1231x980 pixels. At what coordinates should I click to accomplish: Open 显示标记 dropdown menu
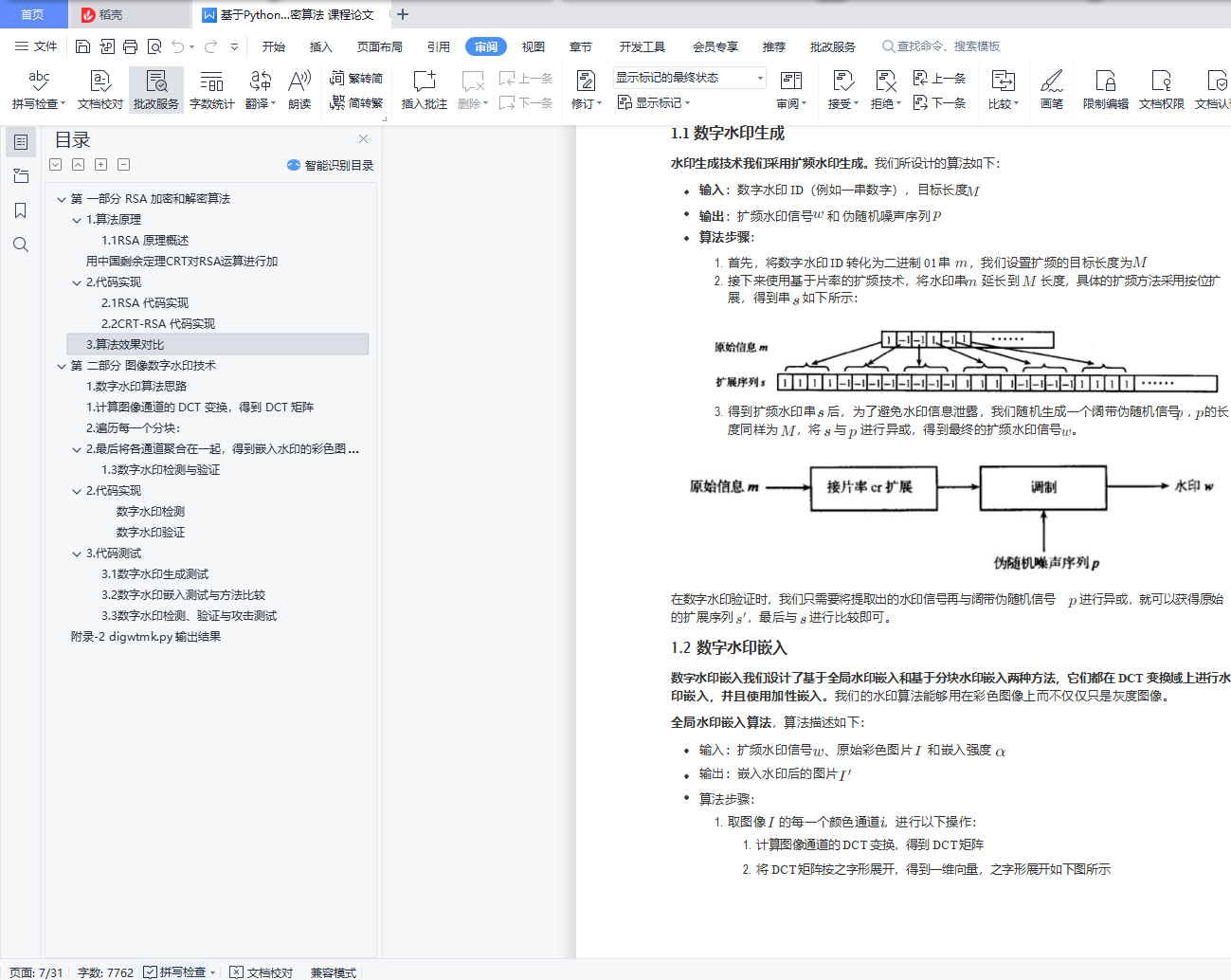[x=654, y=102]
